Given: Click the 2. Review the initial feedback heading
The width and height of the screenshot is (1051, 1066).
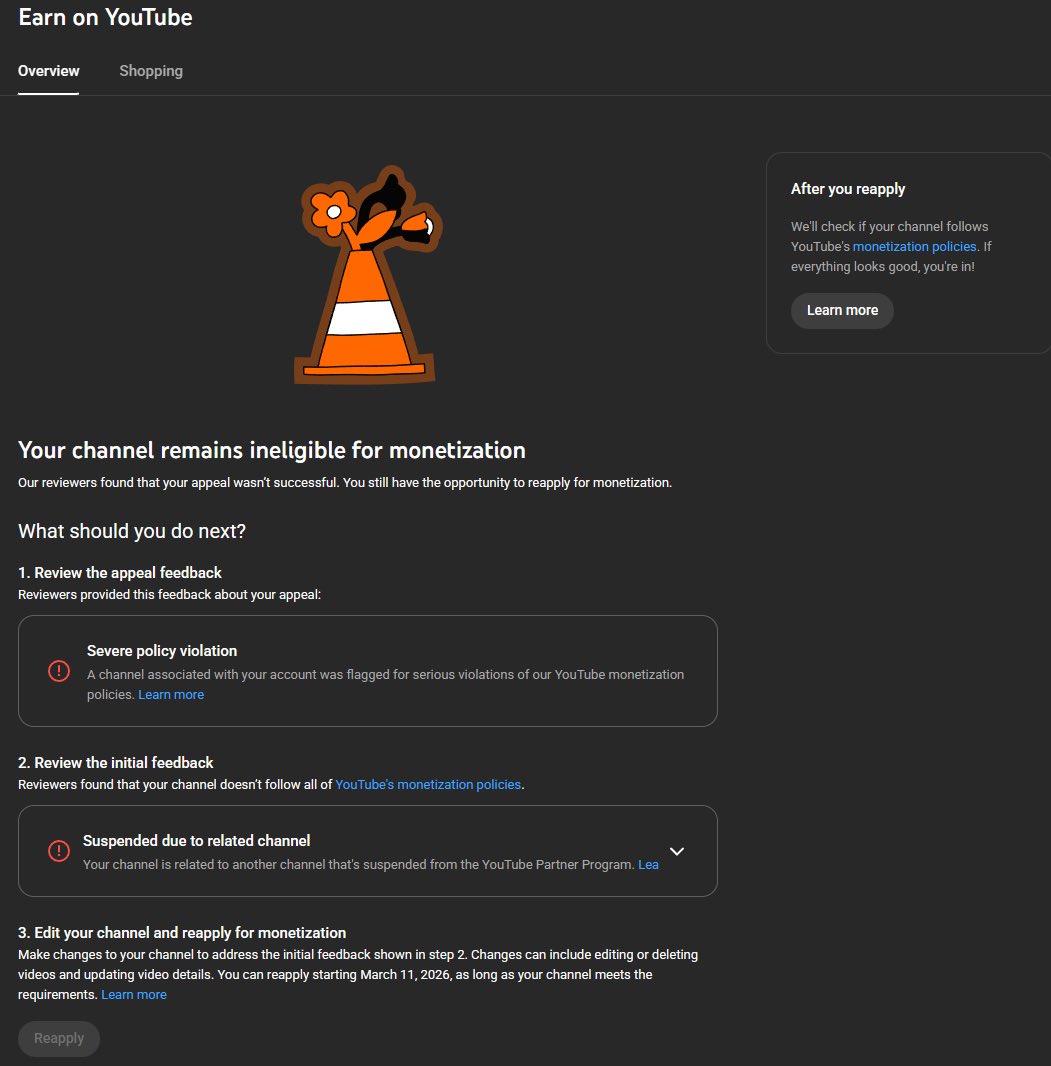Looking at the screenshot, I should (116, 763).
